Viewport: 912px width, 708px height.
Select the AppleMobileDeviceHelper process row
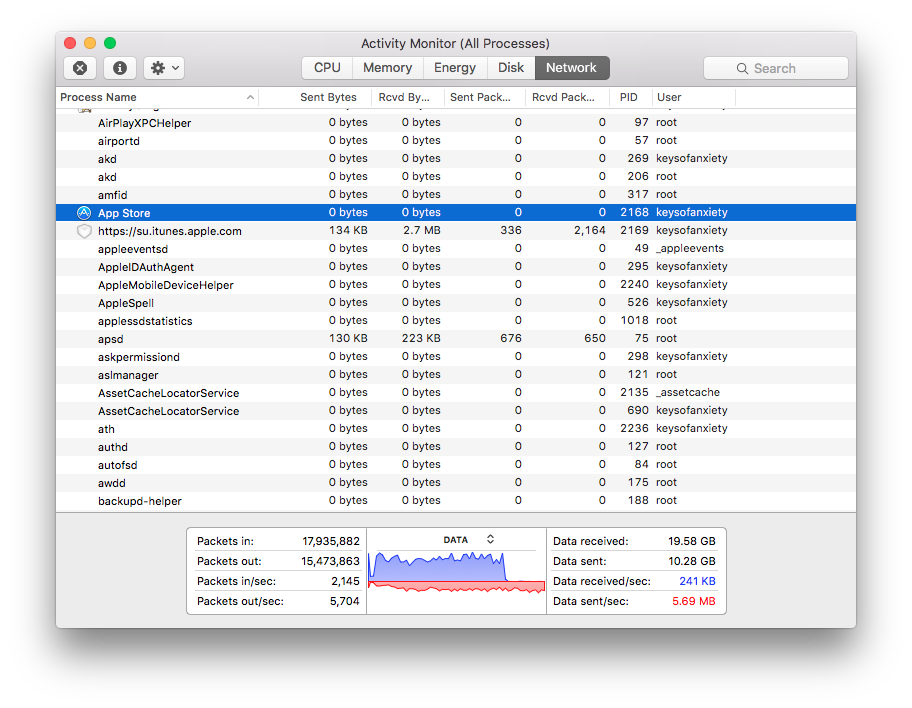tap(456, 285)
